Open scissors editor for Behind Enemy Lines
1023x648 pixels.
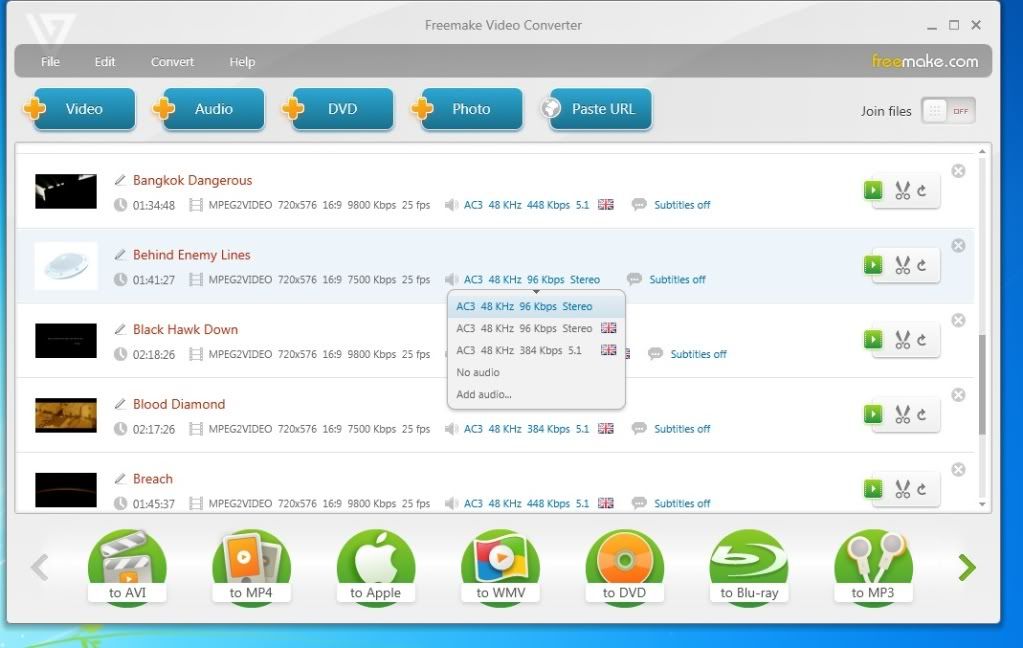(x=902, y=265)
